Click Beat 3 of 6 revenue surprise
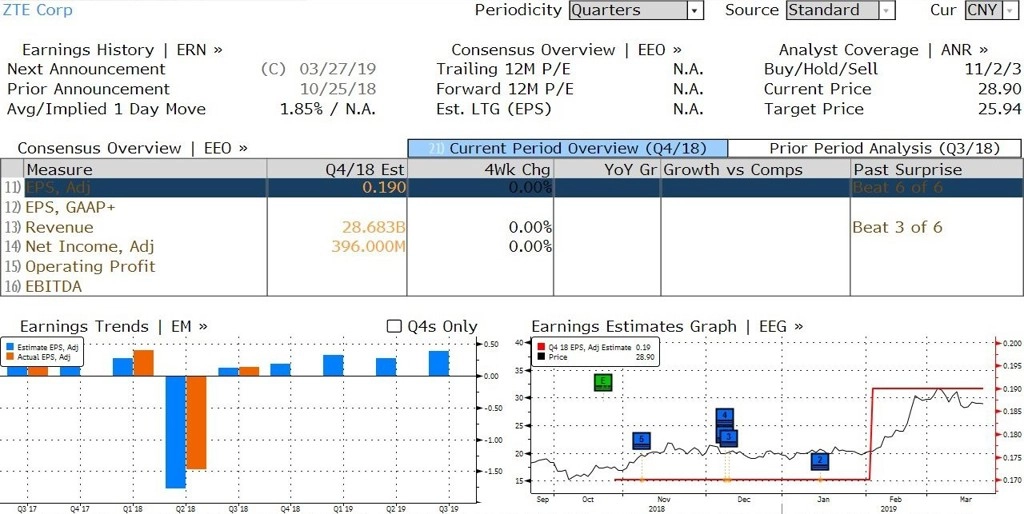 [897, 227]
